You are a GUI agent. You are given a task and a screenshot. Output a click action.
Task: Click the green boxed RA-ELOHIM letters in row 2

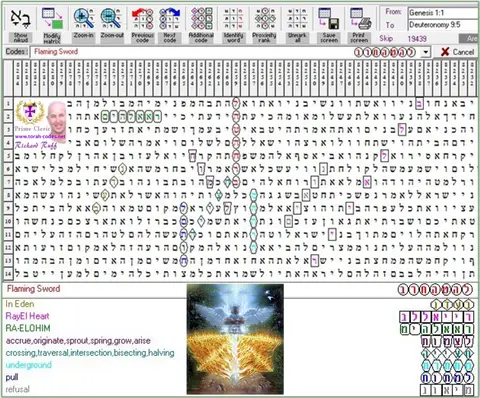click(x=131, y=116)
